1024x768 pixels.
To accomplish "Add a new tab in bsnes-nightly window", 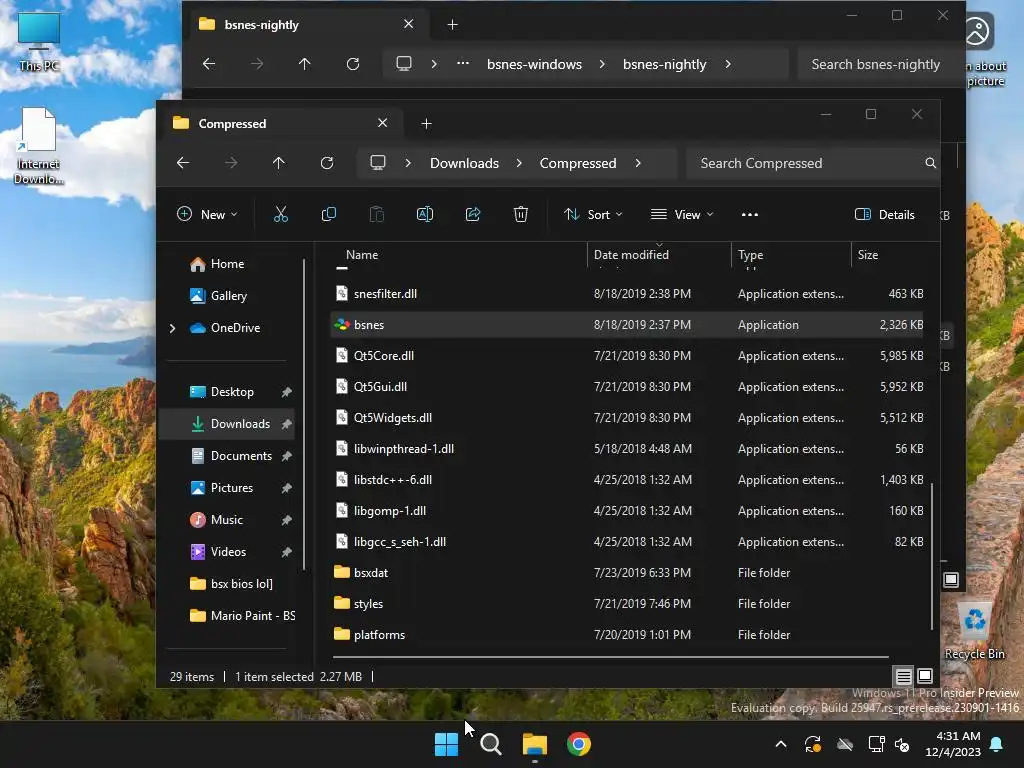I will 453,24.
